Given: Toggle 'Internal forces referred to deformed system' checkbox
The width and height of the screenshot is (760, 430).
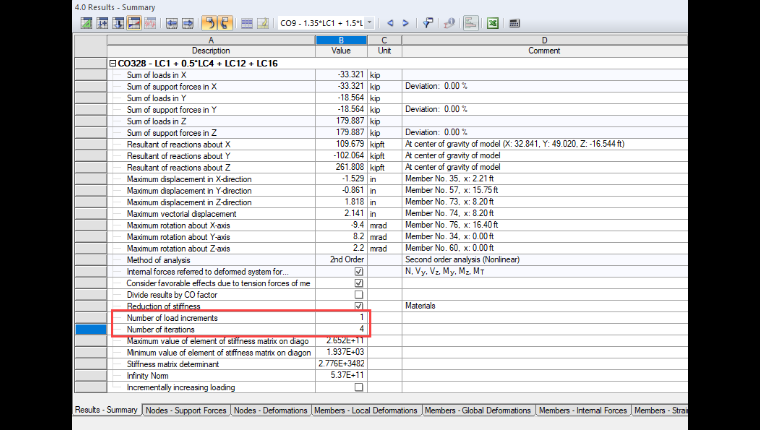Looking at the screenshot, I should click(359, 271).
